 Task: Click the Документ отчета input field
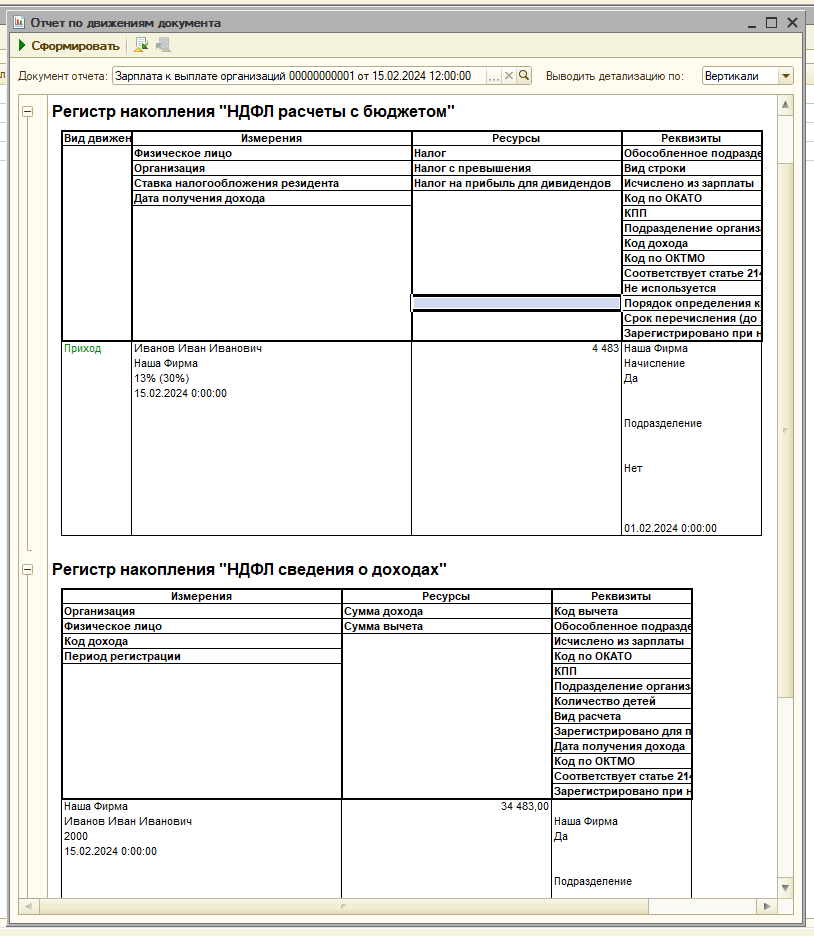(298, 76)
